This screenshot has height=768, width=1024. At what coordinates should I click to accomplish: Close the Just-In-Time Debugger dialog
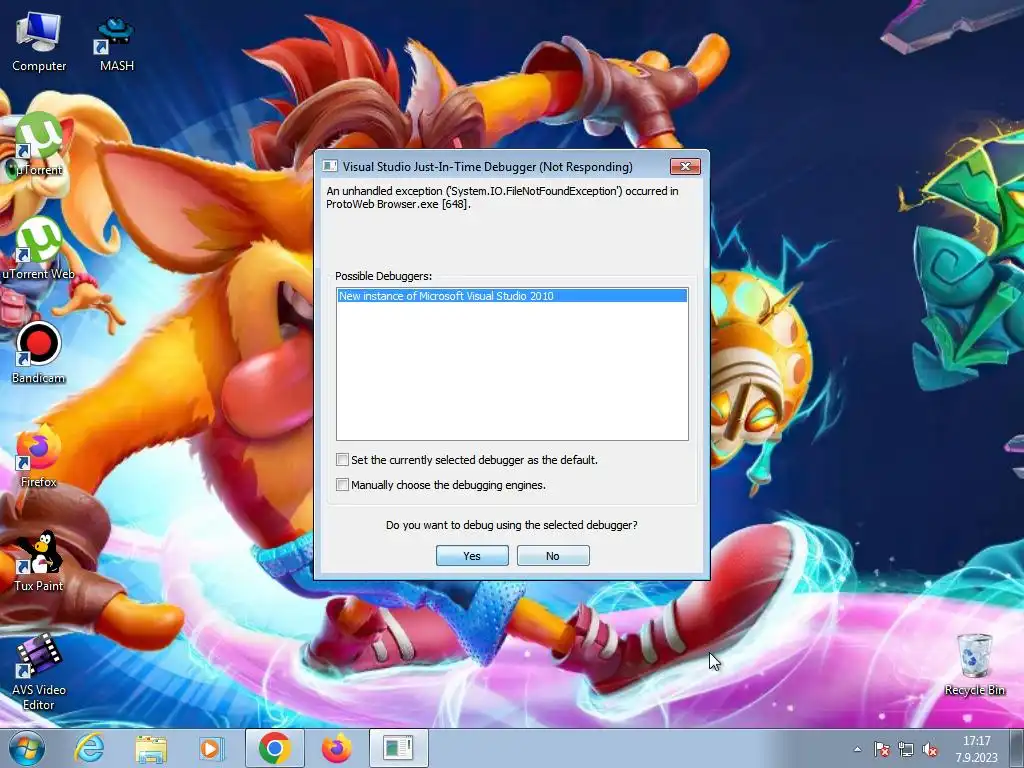[x=685, y=167]
